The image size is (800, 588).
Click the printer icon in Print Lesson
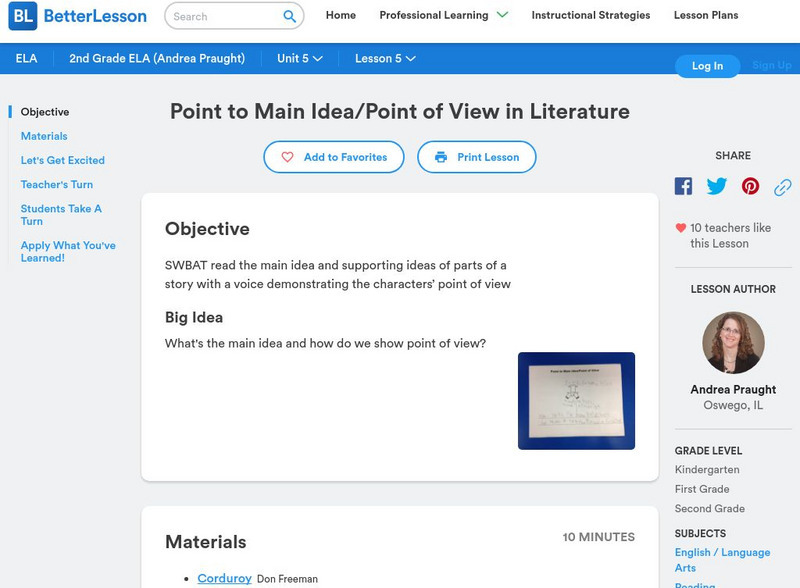click(441, 157)
